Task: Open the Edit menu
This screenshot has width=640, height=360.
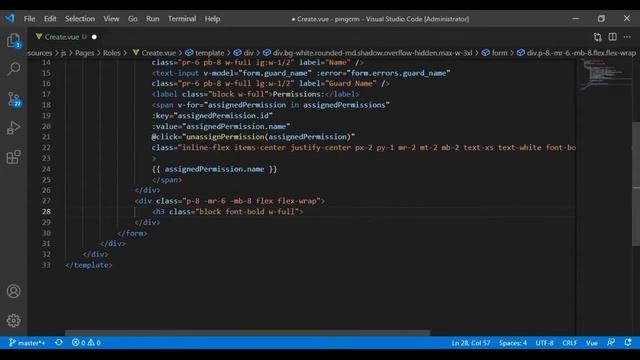Action: pyautogui.click(x=50, y=19)
